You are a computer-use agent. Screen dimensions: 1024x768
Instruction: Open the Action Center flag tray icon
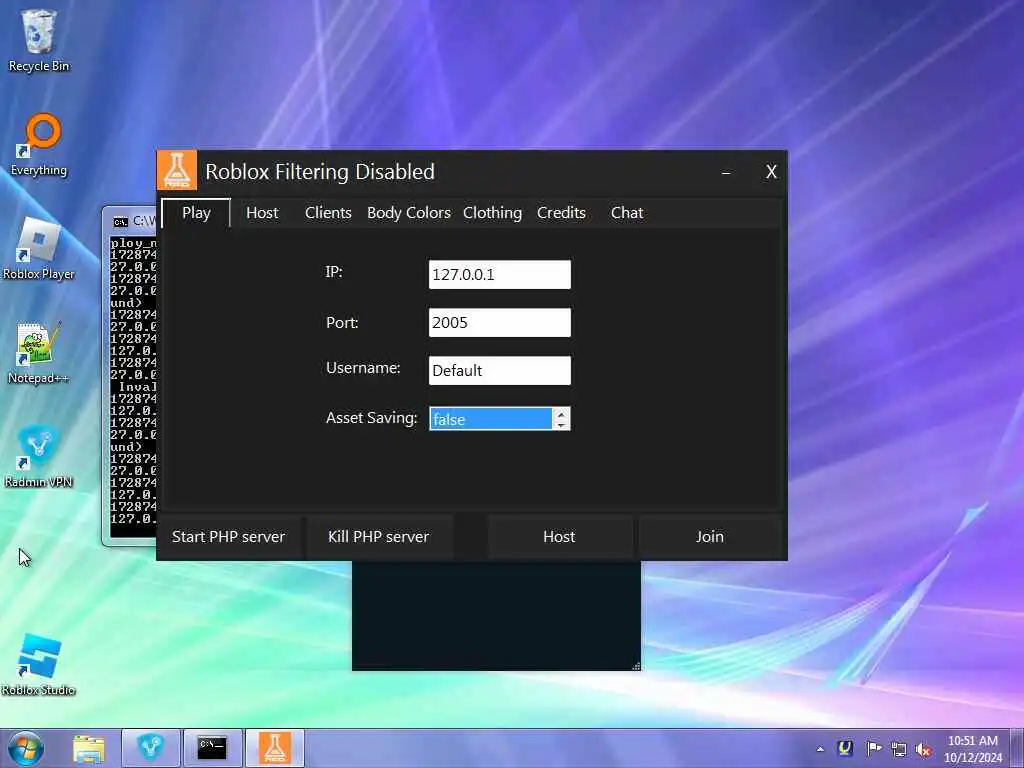coord(873,748)
